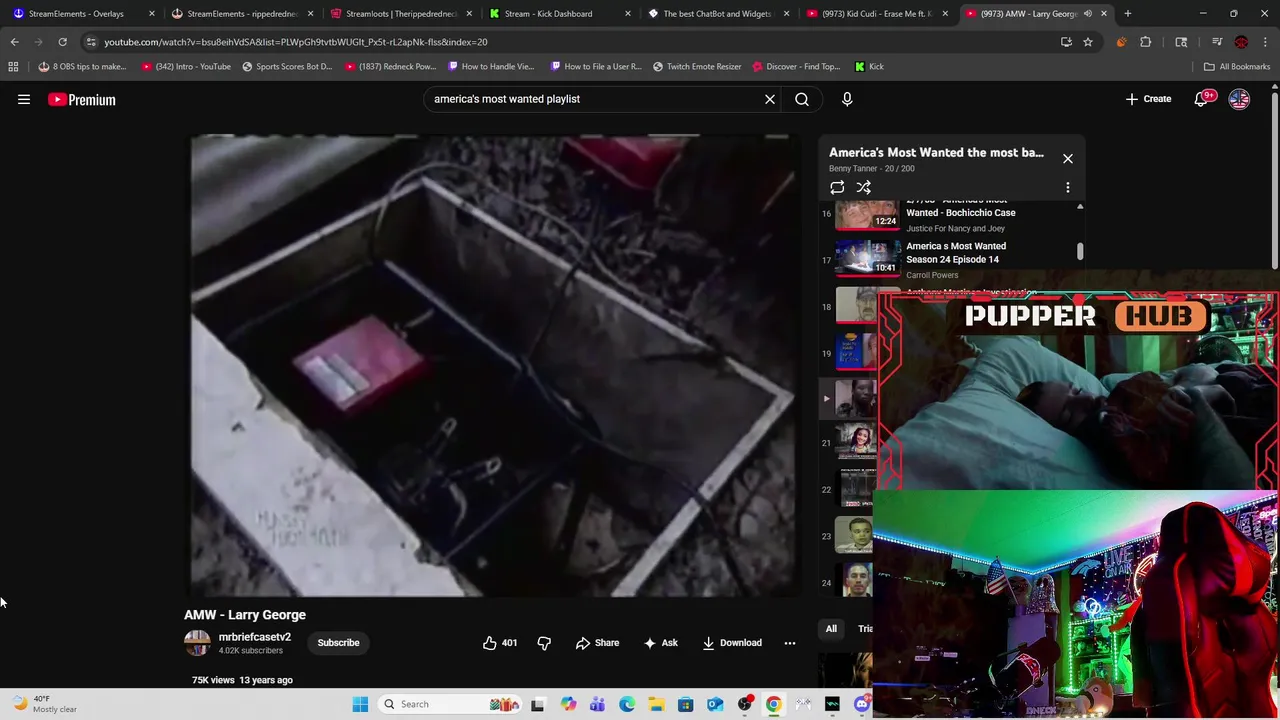Open mrbriefcasetv2 channel name link
The image size is (1280, 720).
tap(255, 637)
